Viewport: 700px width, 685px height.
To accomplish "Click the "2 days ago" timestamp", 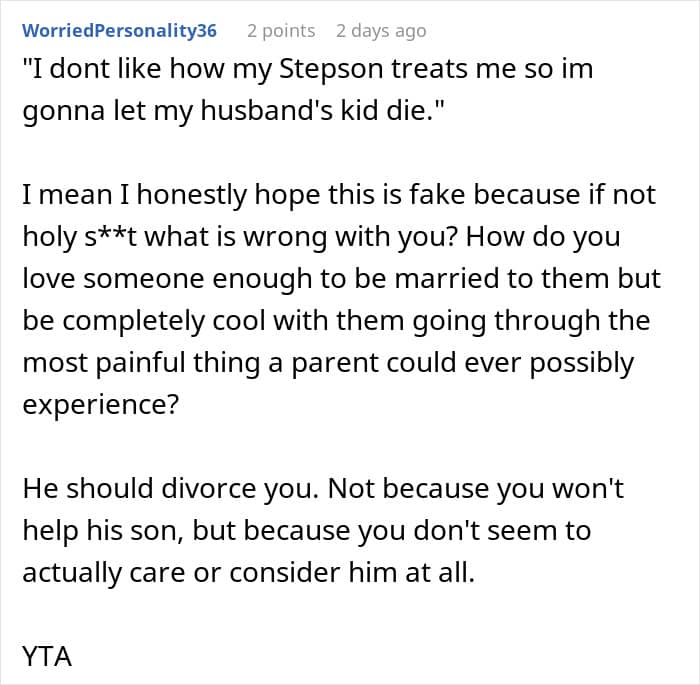I will (x=381, y=31).
